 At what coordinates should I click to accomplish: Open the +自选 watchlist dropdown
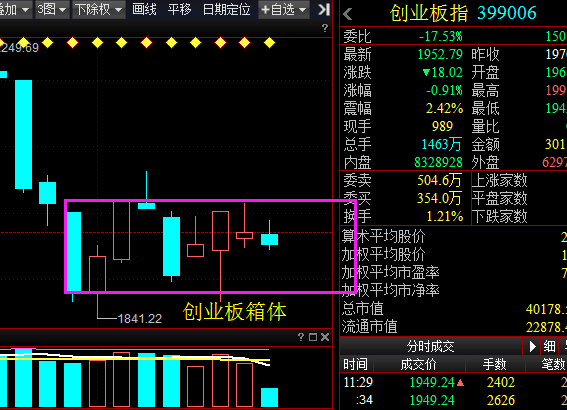284,9
